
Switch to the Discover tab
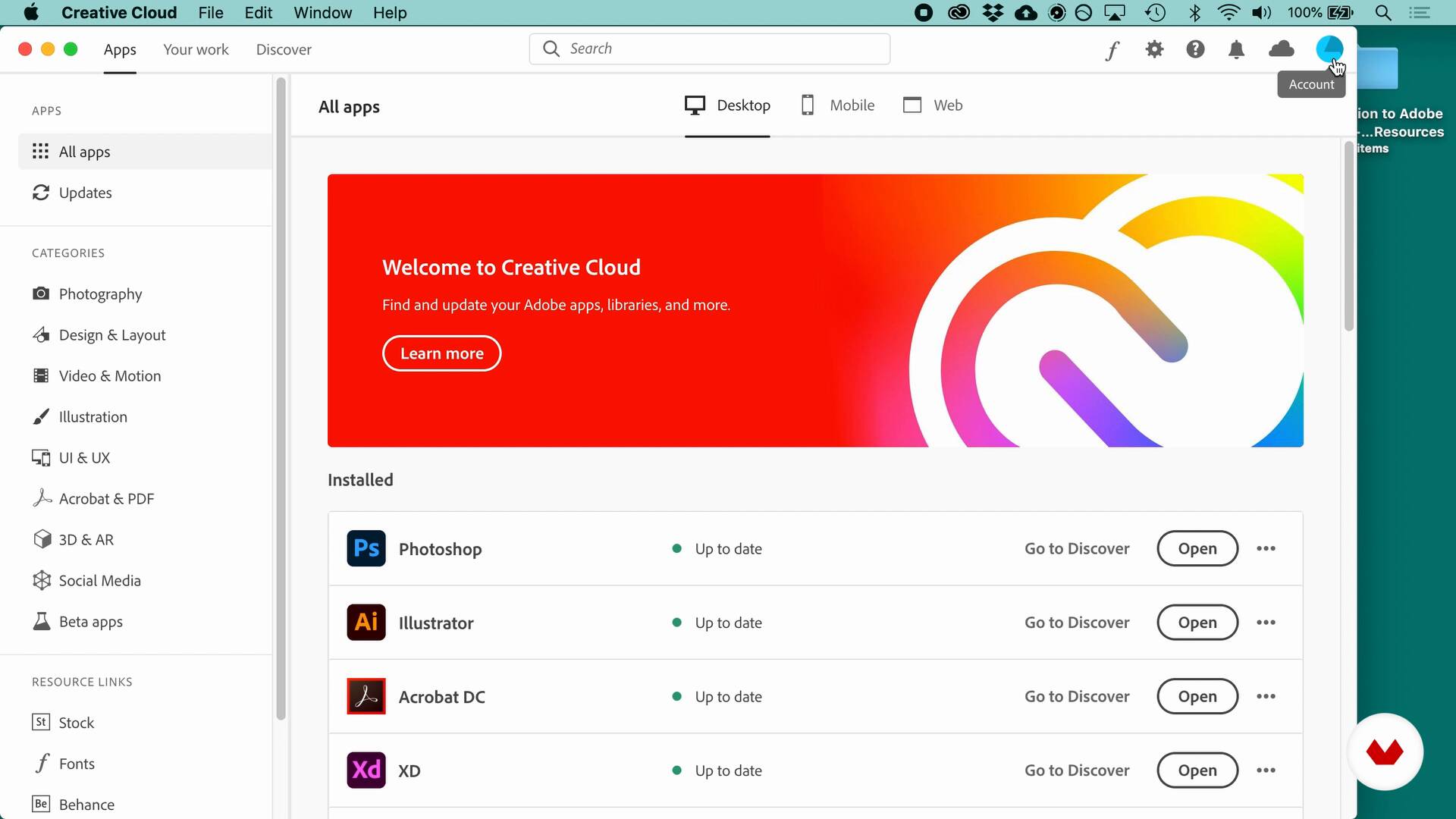coord(284,50)
